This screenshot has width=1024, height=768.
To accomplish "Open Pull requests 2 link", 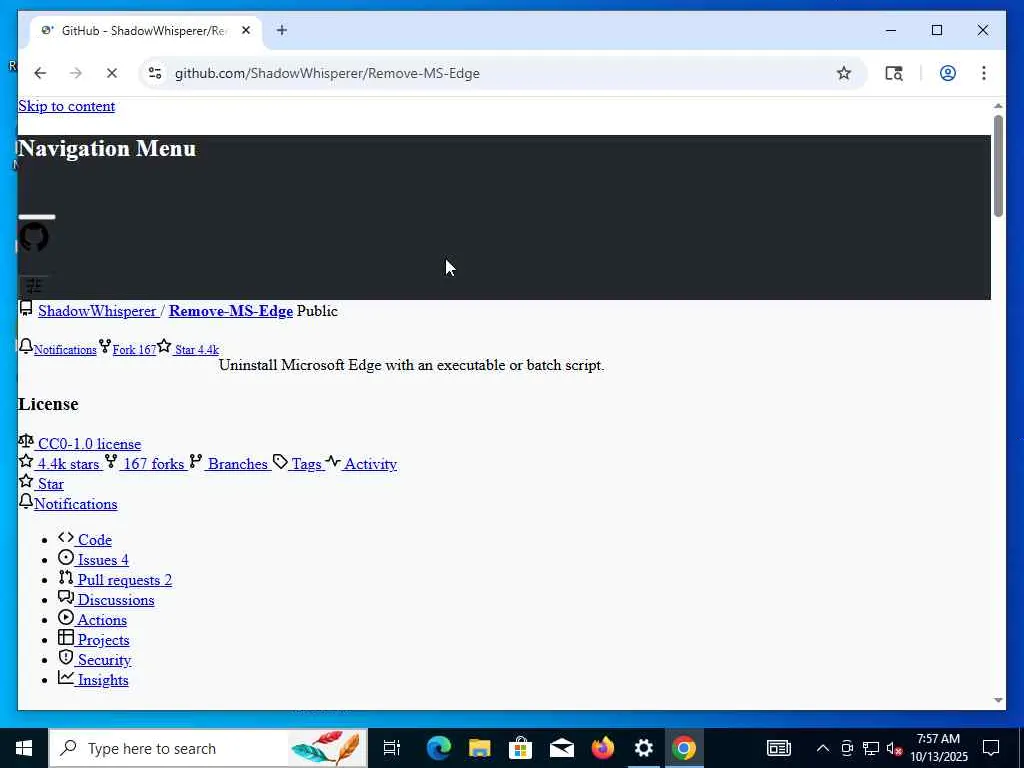I will [x=123, y=580].
